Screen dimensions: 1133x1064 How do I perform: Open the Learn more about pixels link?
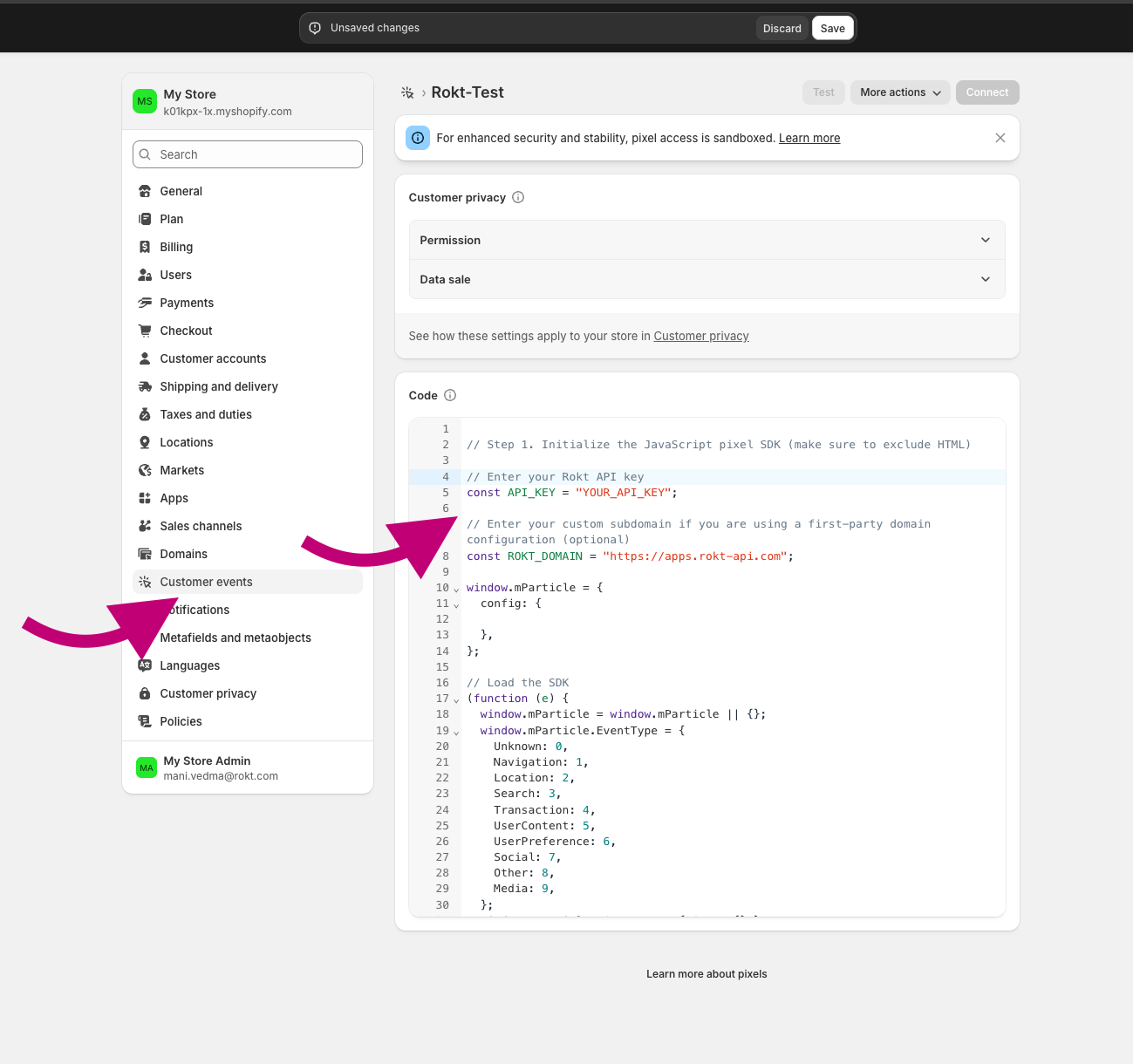pos(706,974)
